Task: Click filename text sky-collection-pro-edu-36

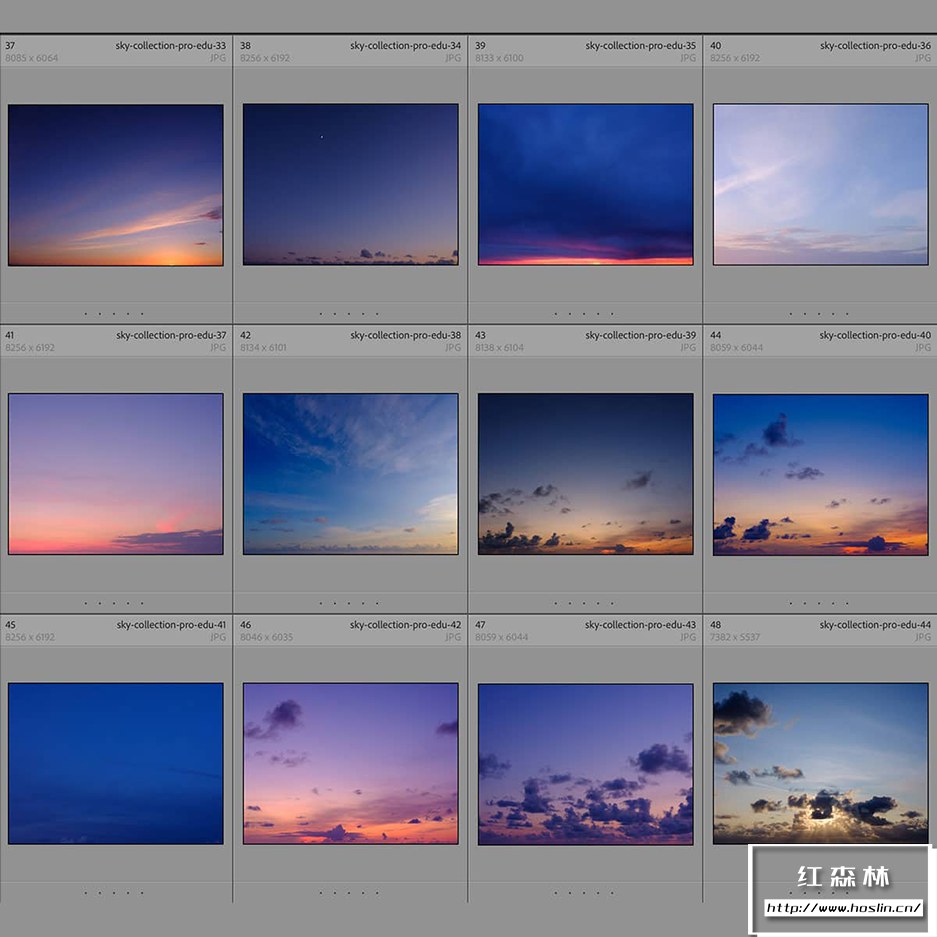Action: [875, 45]
